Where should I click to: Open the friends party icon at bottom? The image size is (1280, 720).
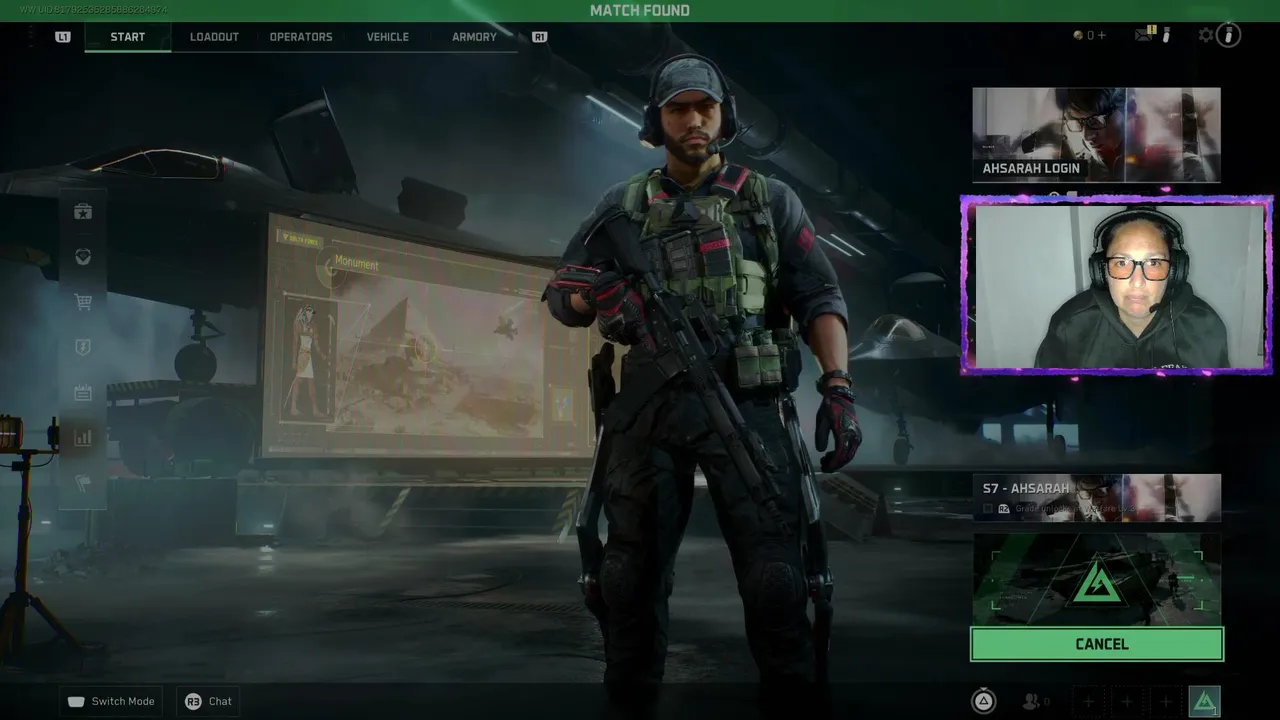(1030, 701)
